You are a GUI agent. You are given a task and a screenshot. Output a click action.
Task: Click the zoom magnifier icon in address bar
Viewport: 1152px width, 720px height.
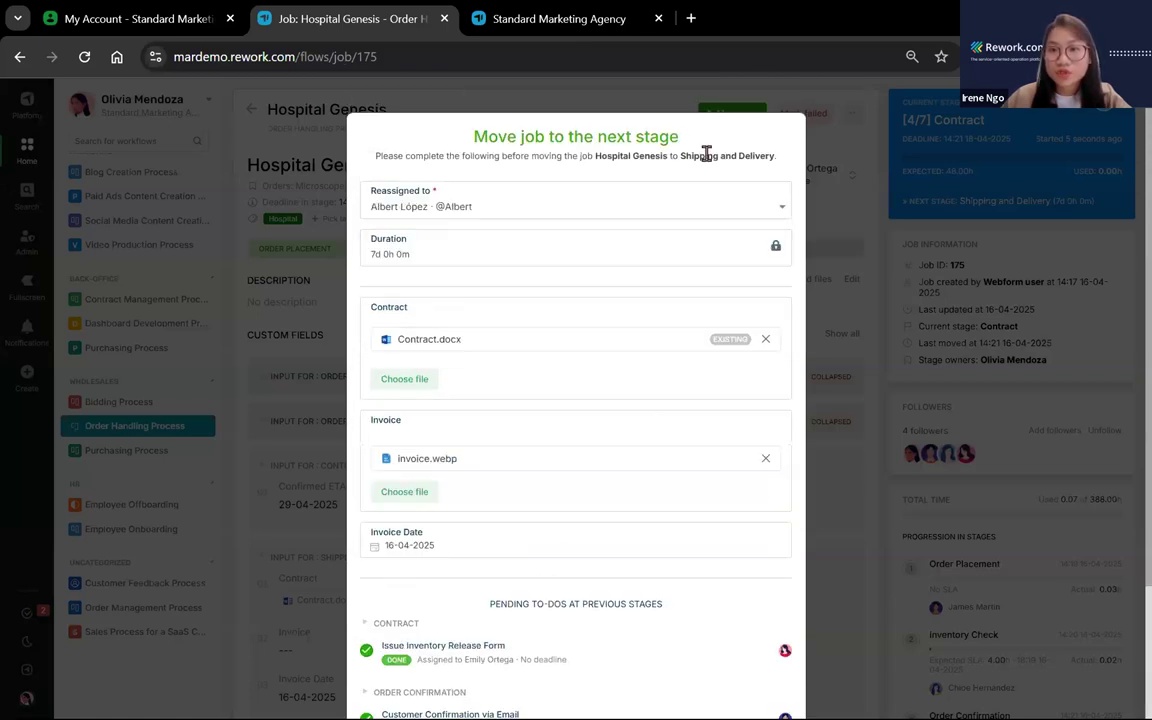click(912, 57)
